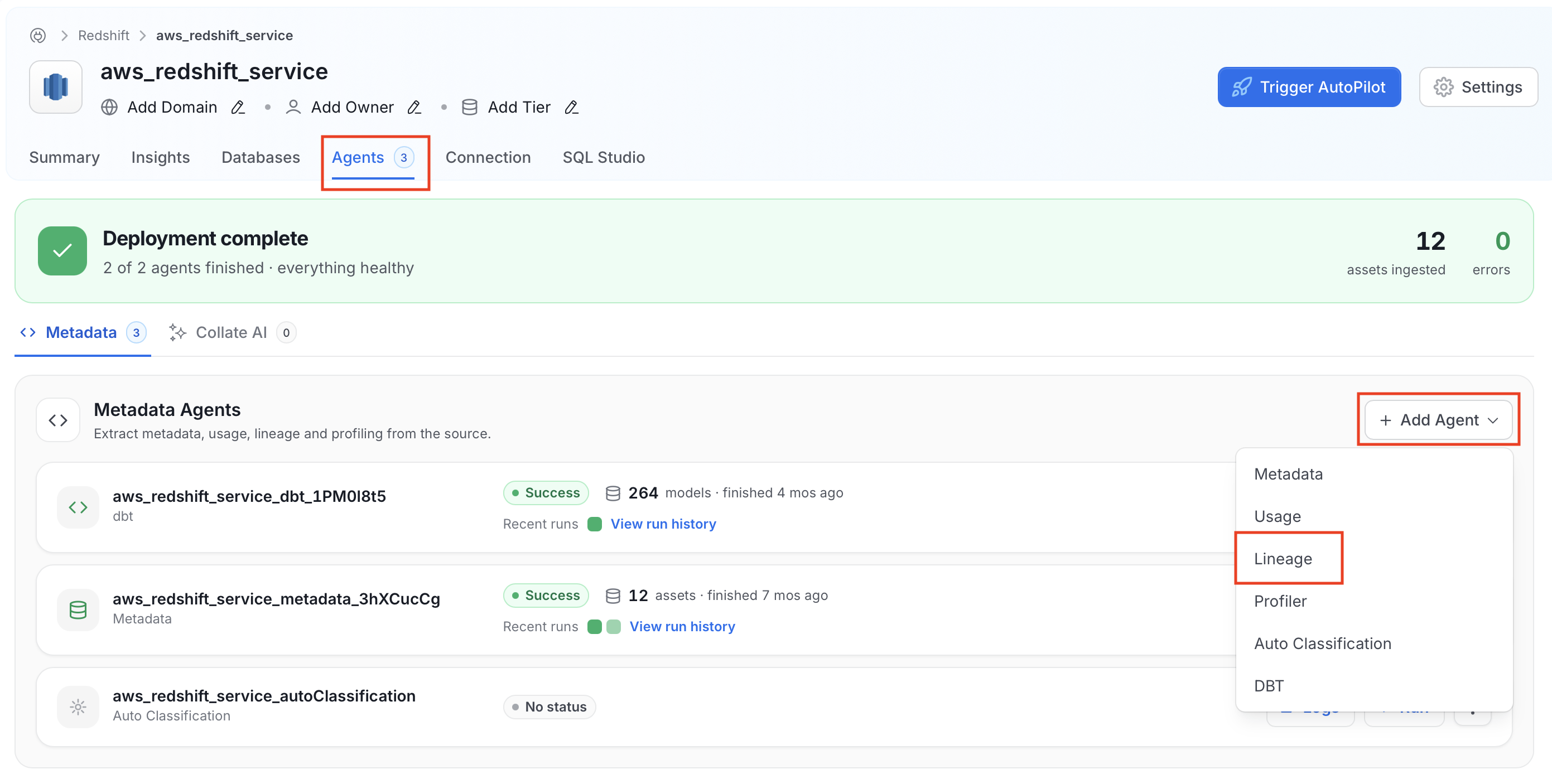Click the Redshift service logo thumbnail
The width and height of the screenshot is (1552, 784).
55,87
